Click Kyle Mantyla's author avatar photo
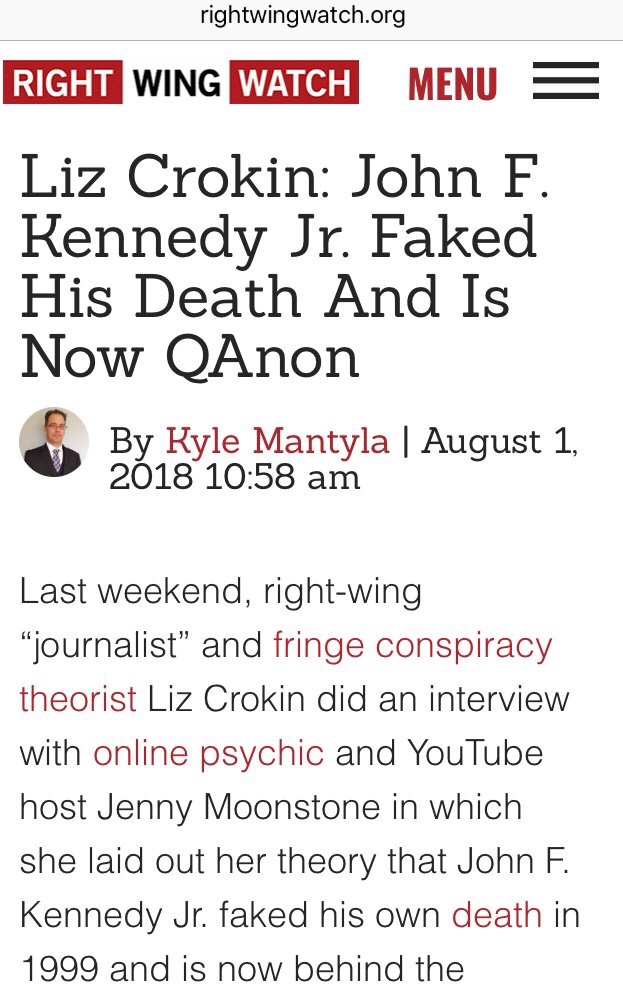This screenshot has height=996, width=623. coord(54,442)
